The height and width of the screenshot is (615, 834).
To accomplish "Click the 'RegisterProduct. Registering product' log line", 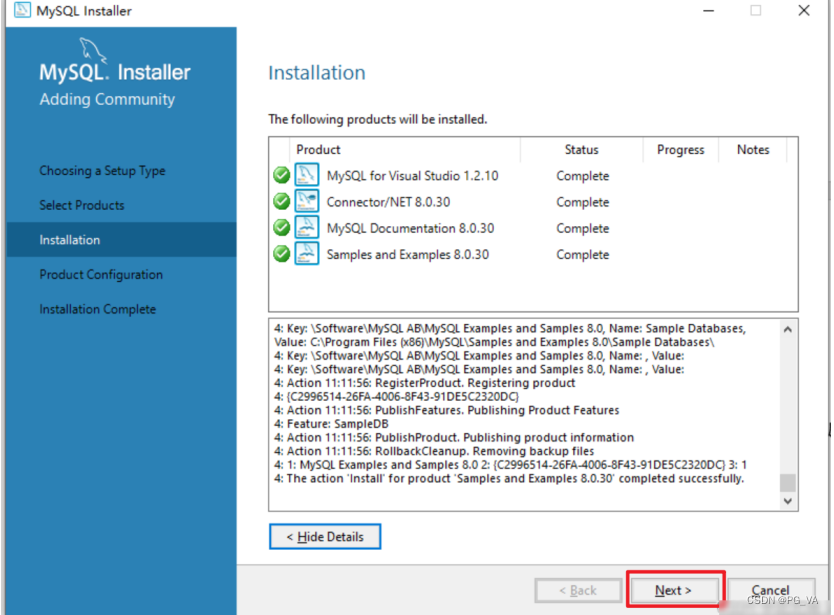I will [424, 383].
